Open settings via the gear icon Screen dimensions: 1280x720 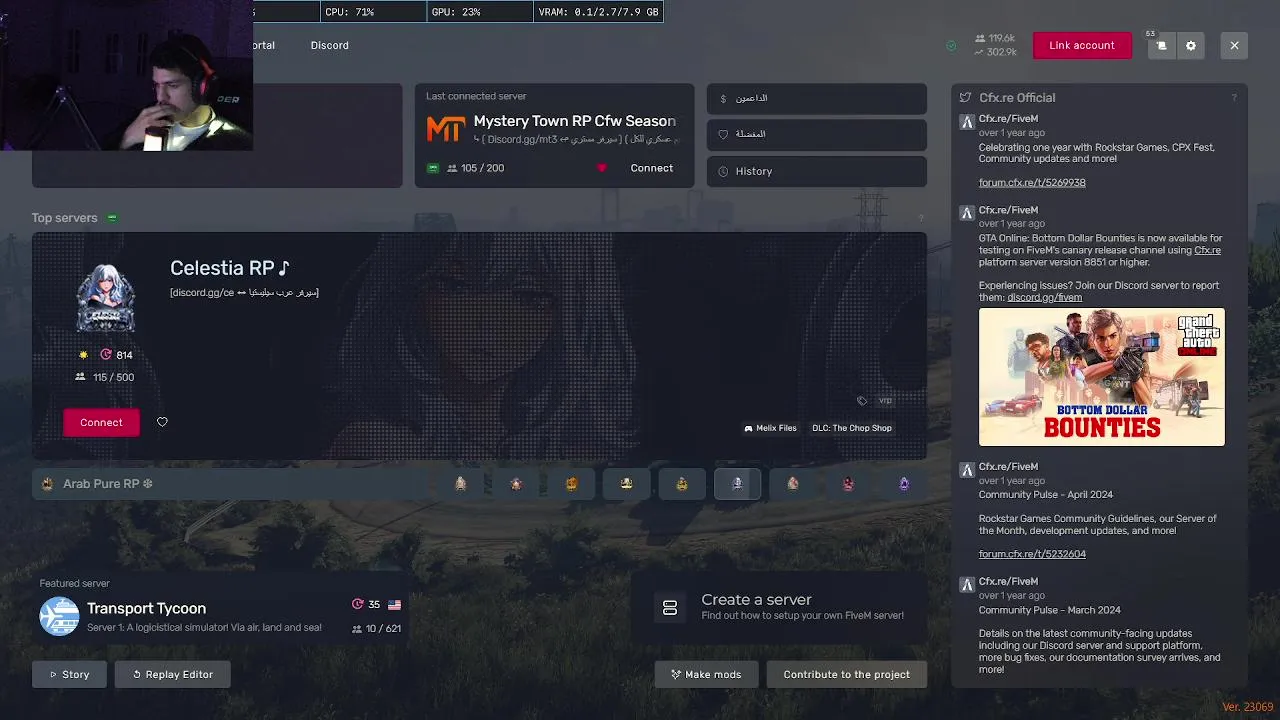[1190, 45]
